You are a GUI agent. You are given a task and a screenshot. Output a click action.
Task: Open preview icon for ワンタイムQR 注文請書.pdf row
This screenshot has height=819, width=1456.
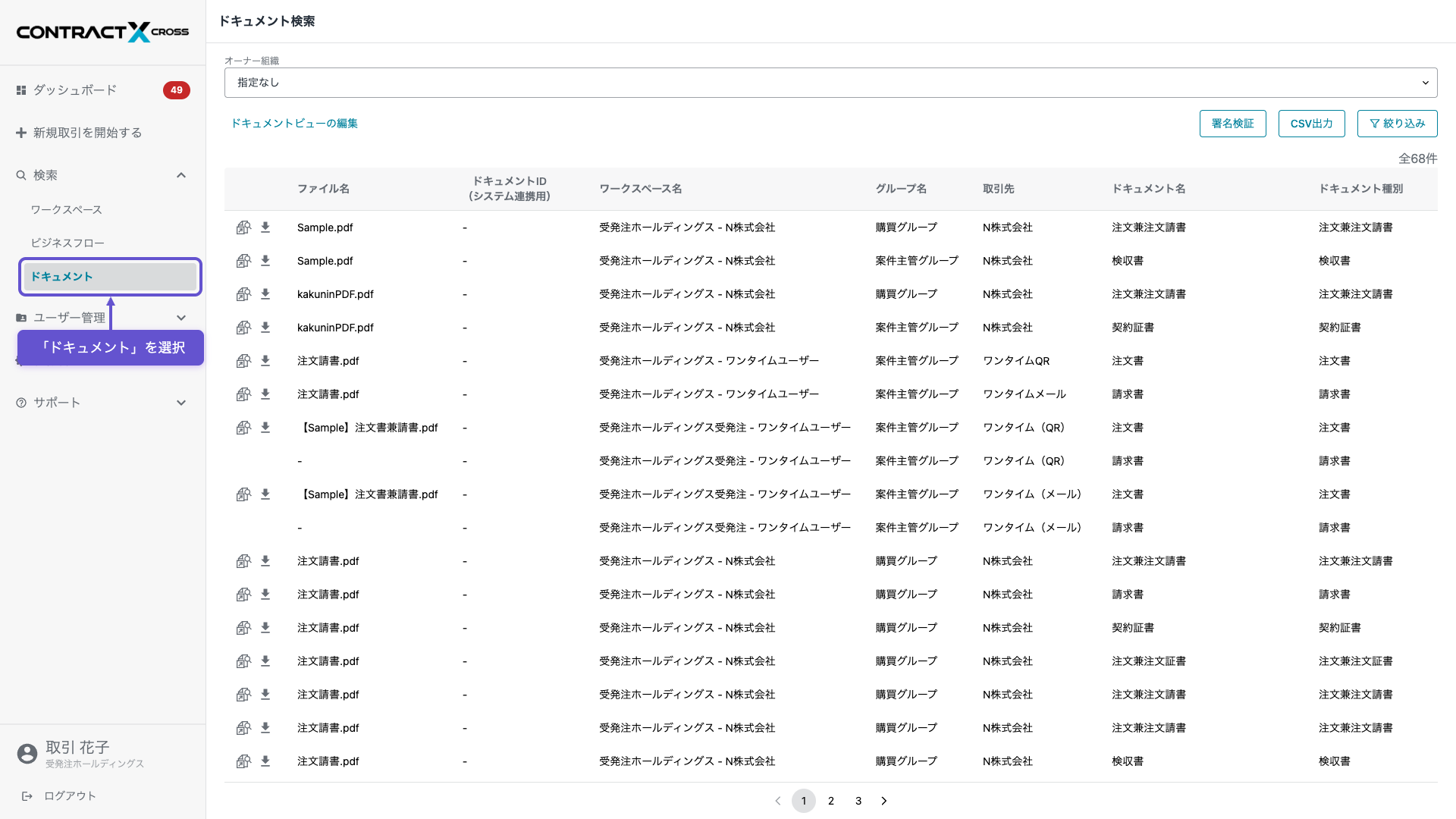point(243,361)
